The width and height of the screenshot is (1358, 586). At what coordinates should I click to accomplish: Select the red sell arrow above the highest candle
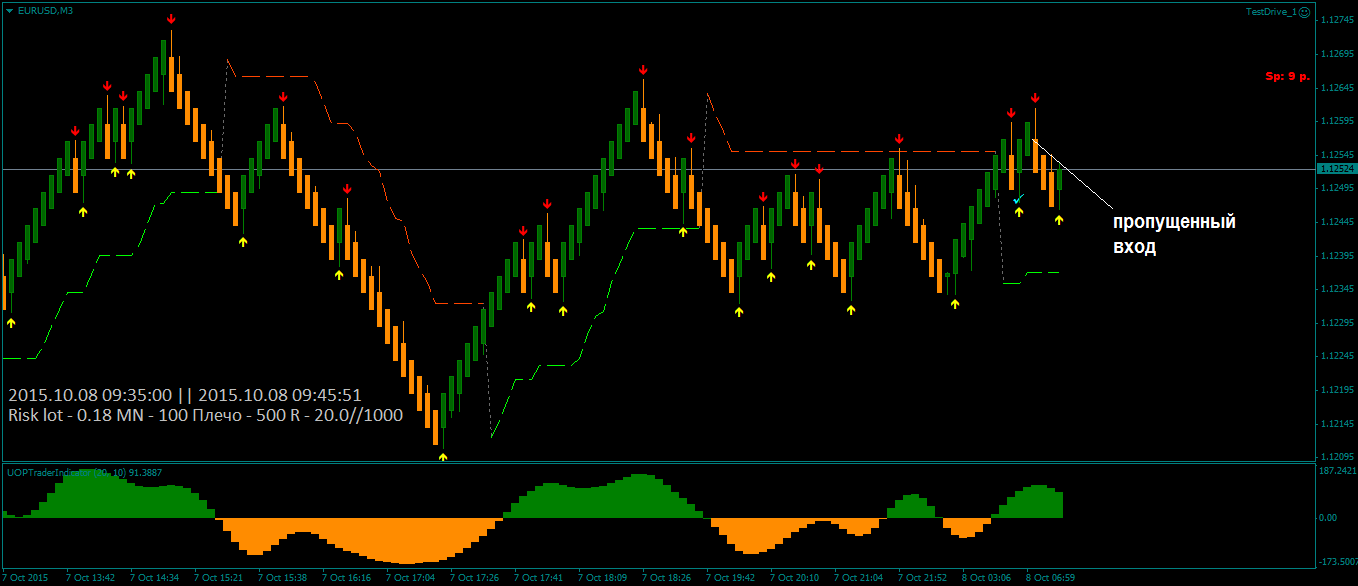(171, 19)
